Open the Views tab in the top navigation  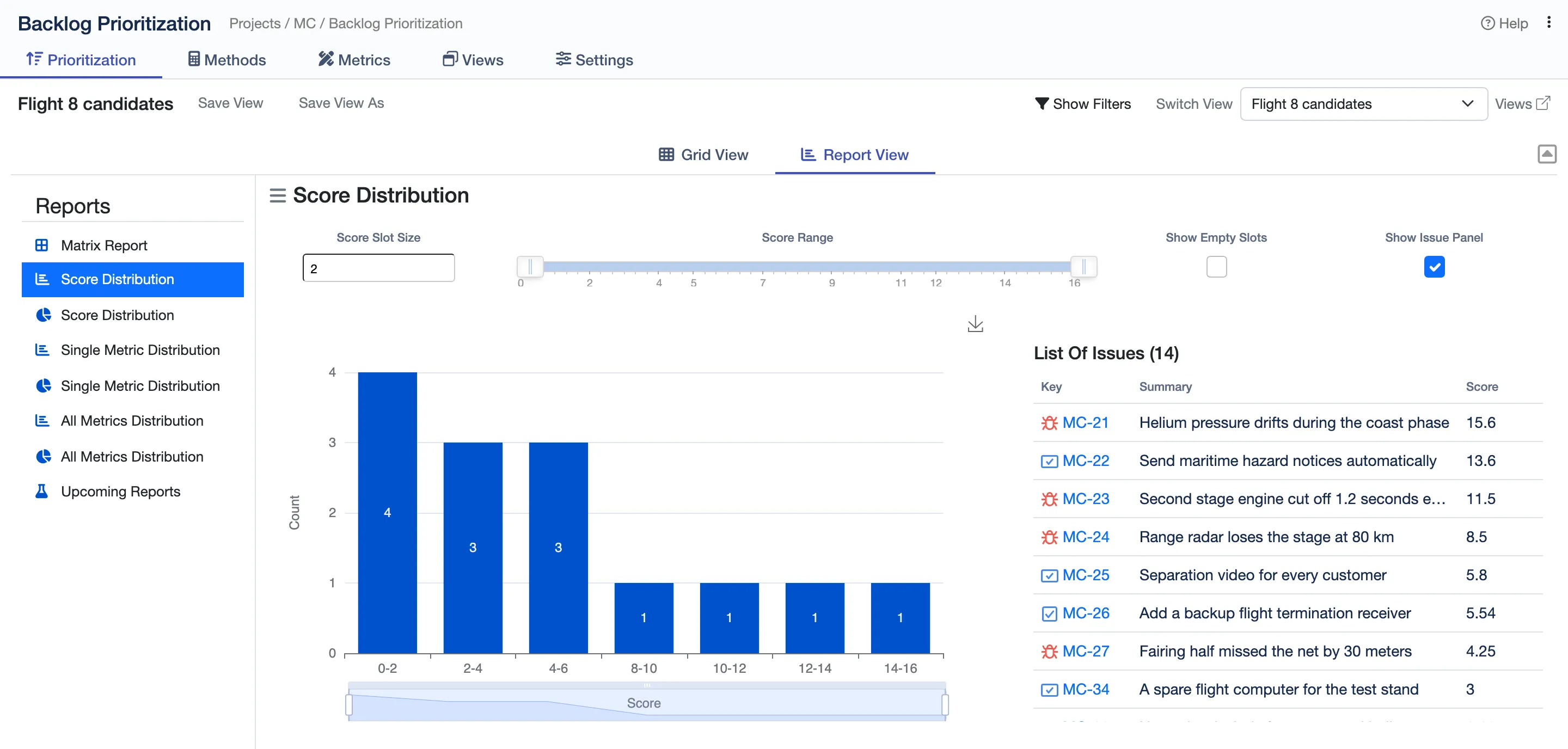point(473,60)
